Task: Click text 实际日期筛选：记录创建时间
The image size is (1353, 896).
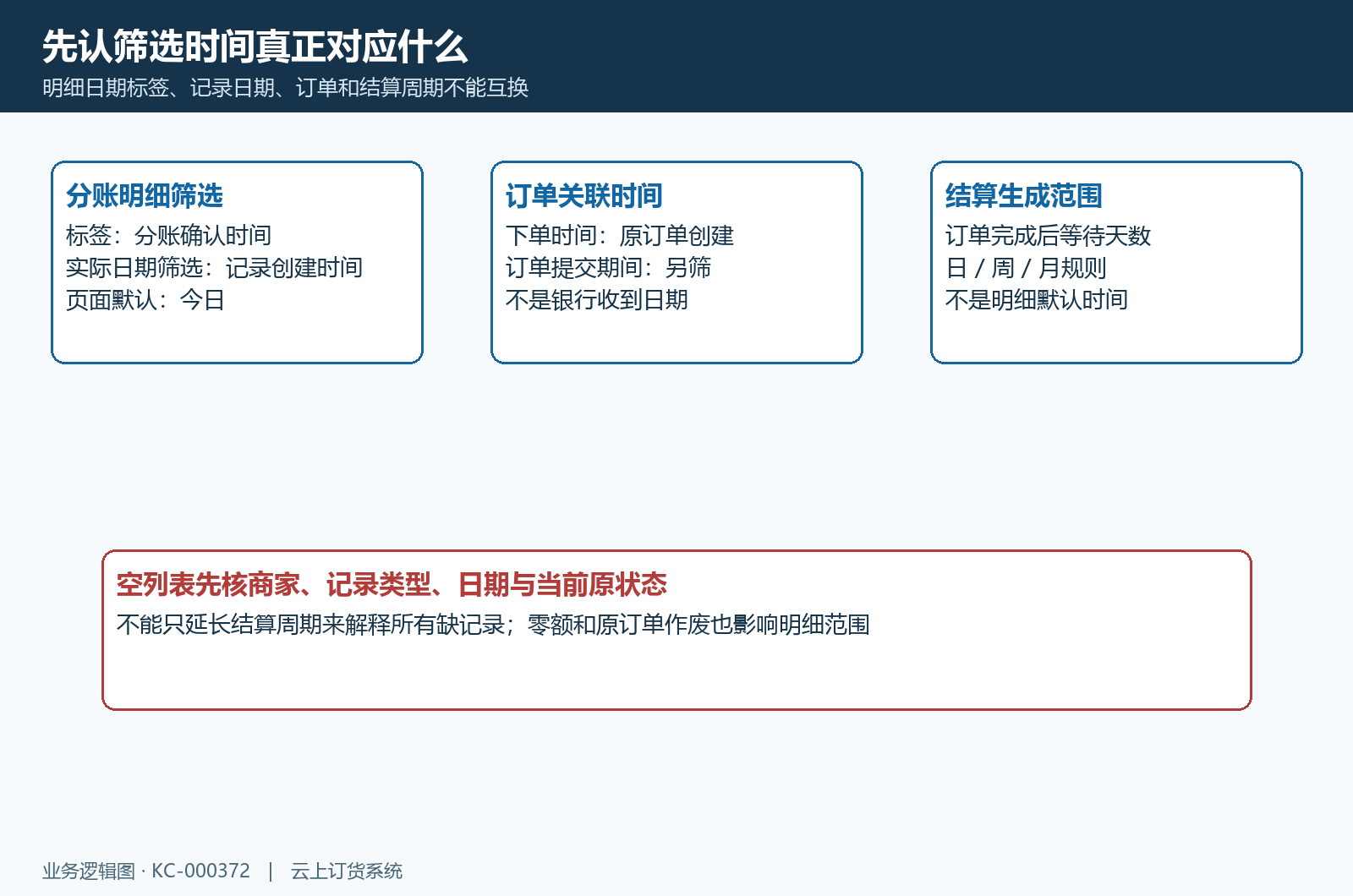Action: [x=214, y=268]
